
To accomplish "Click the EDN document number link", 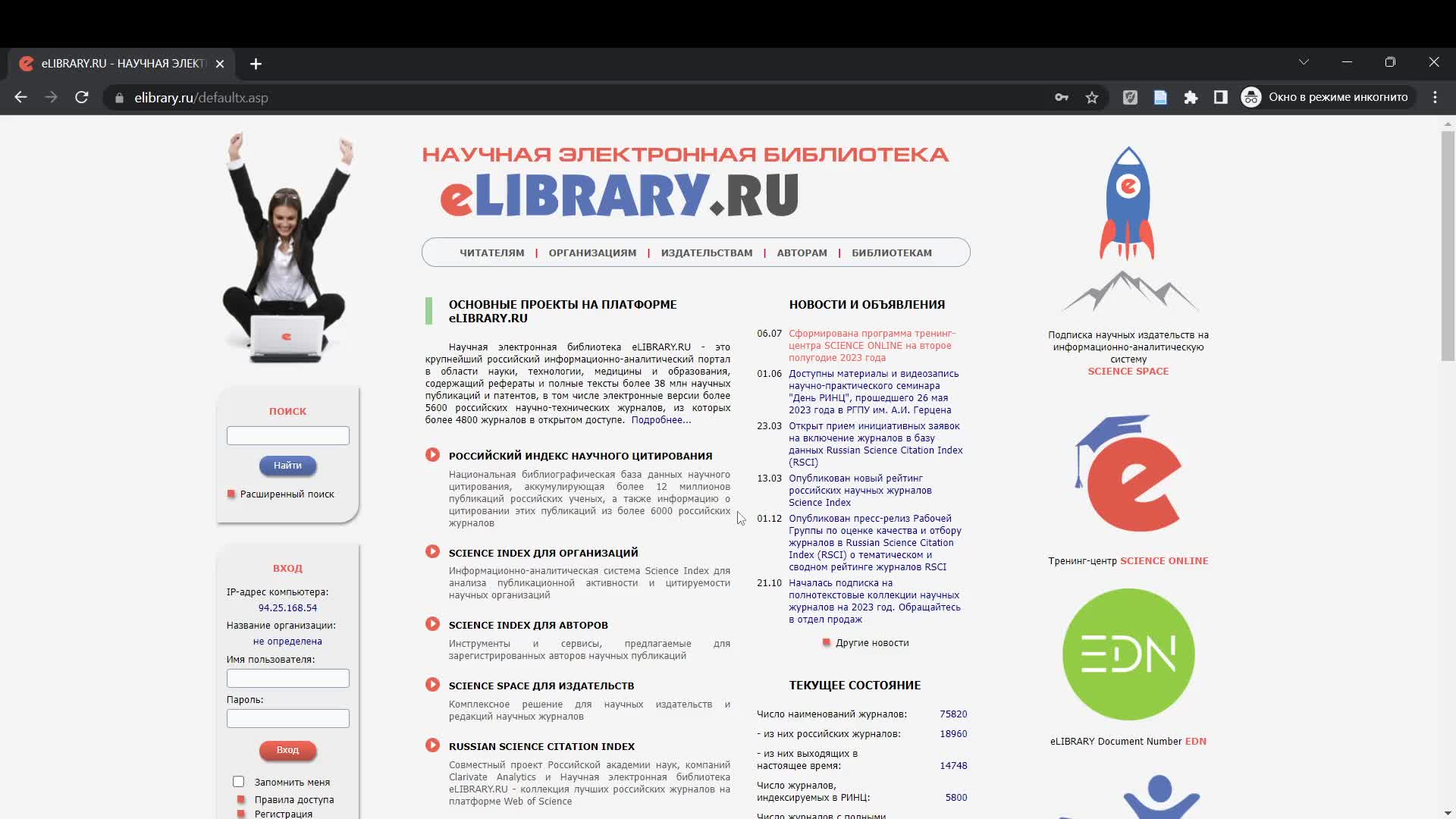I will click(1195, 742).
